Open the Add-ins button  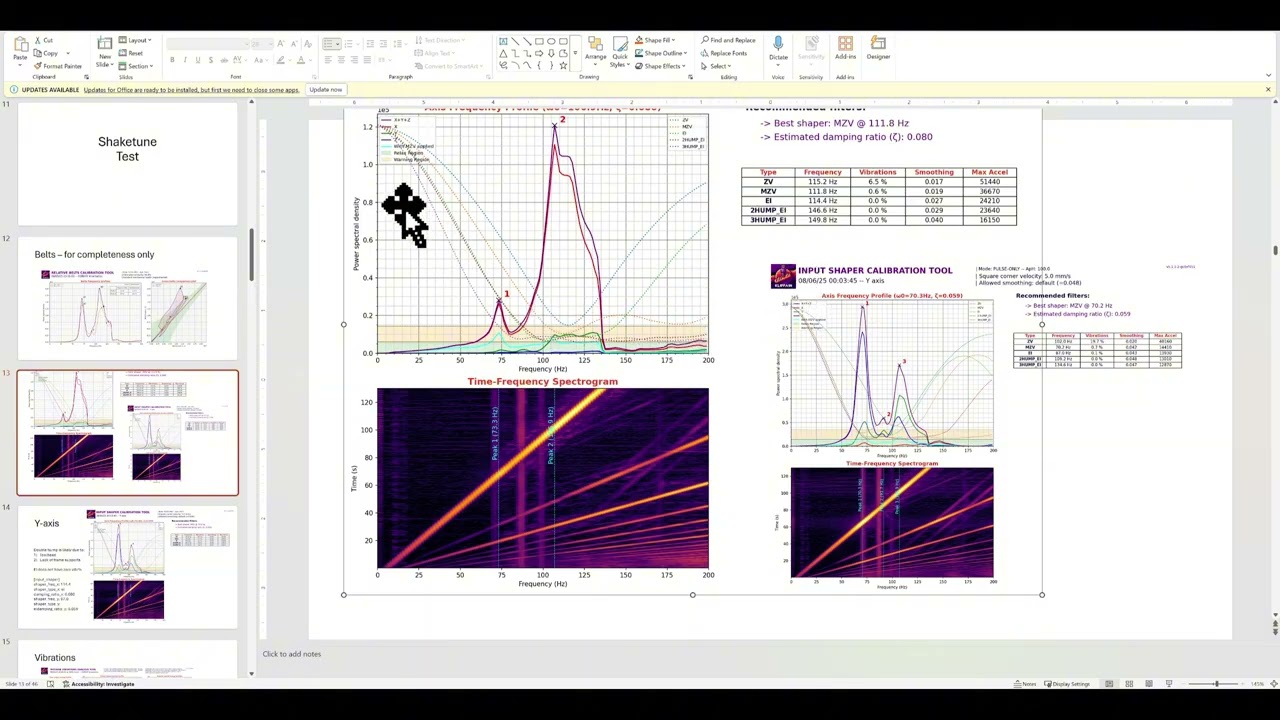point(845,47)
